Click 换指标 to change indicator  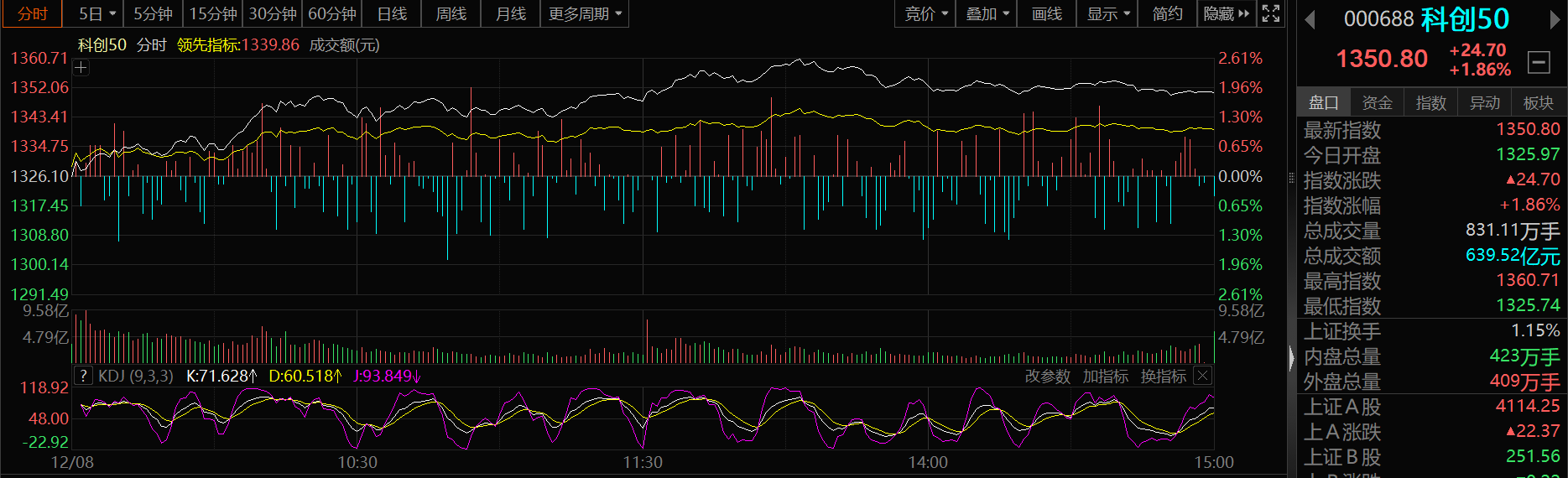1163,377
